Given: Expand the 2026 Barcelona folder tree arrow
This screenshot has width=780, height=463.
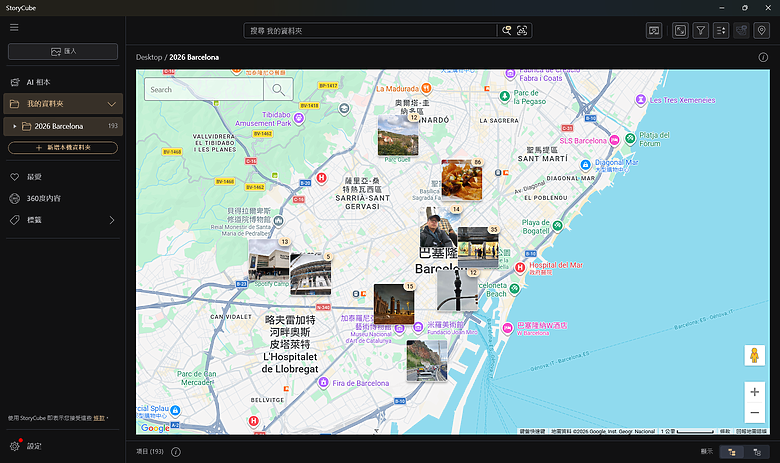Looking at the screenshot, I should click(15, 127).
